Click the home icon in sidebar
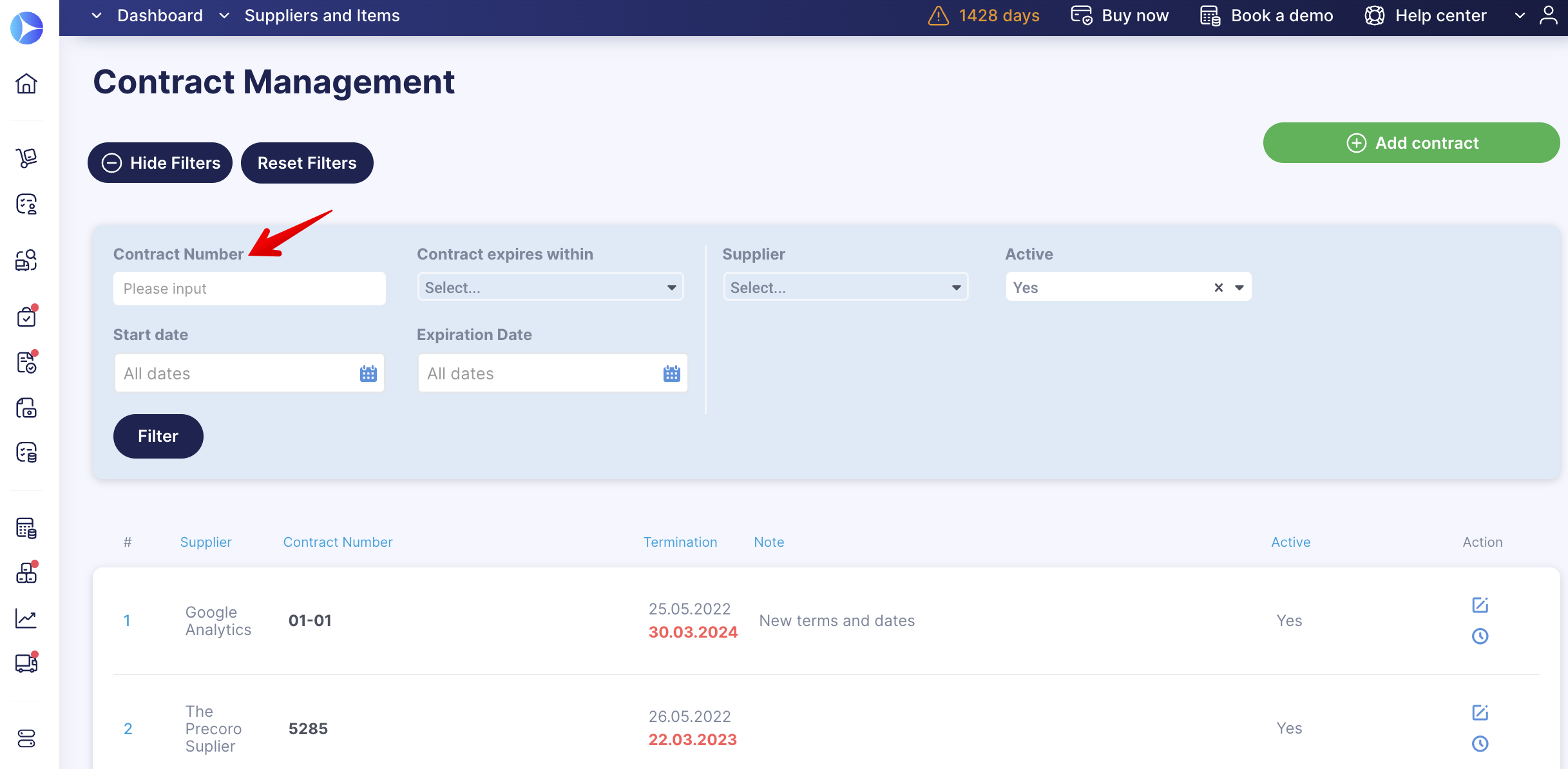 26,84
